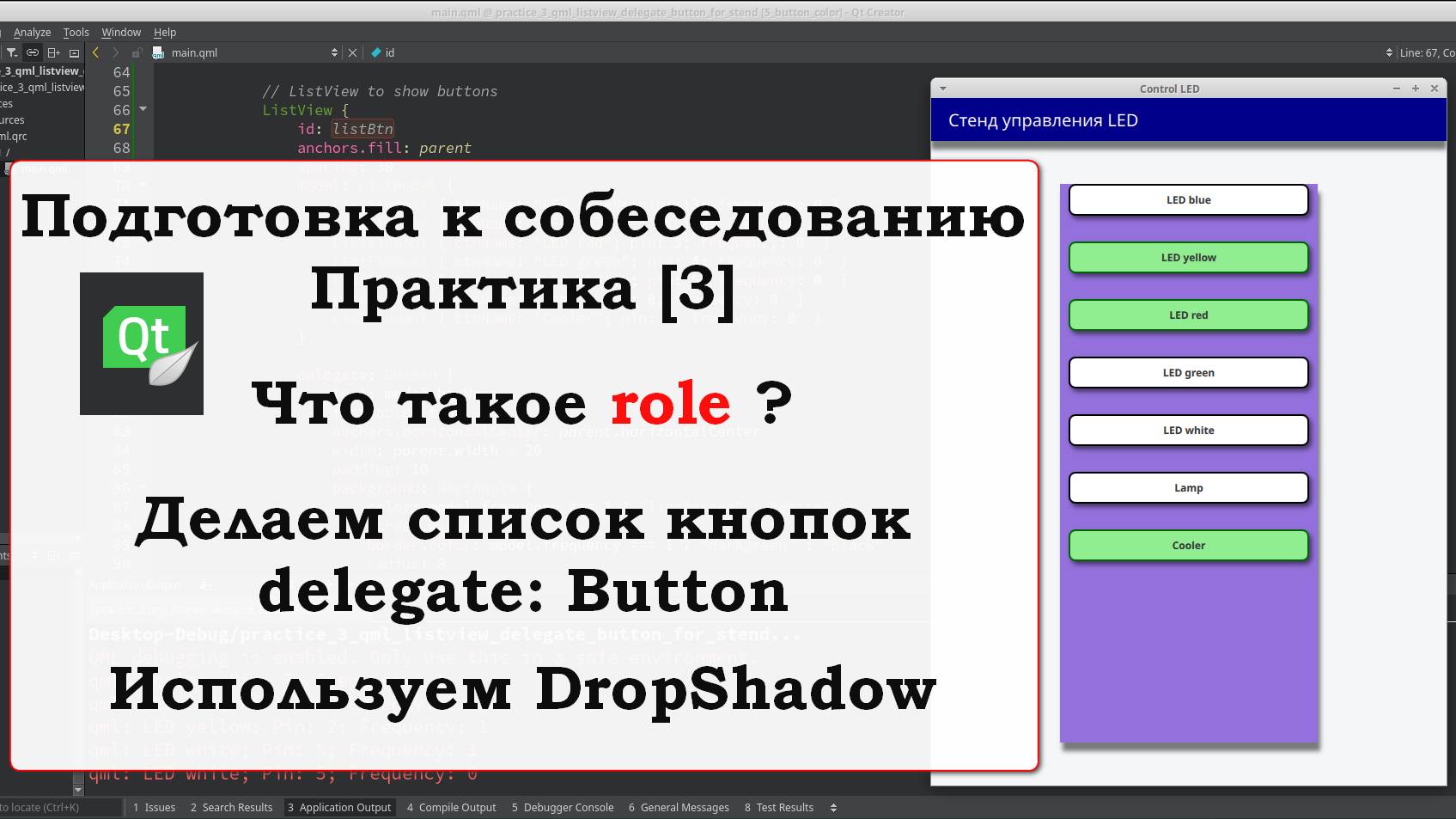Image resolution: width=1456 pixels, height=819 pixels.
Task: Switch to Search Results pane
Action: (x=231, y=807)
